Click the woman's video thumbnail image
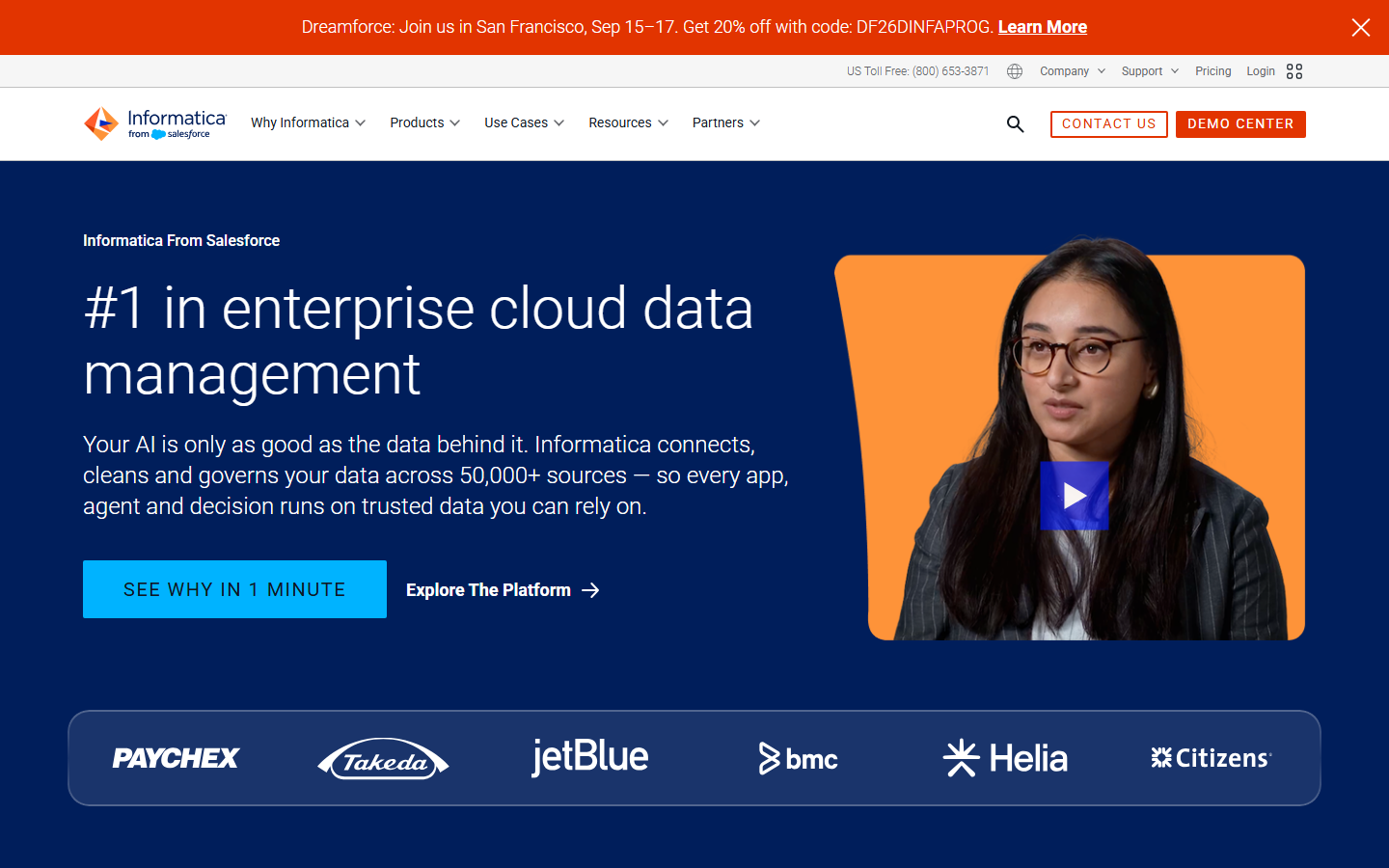This screenshot has height=868, width=1389. click(1071, 439)
